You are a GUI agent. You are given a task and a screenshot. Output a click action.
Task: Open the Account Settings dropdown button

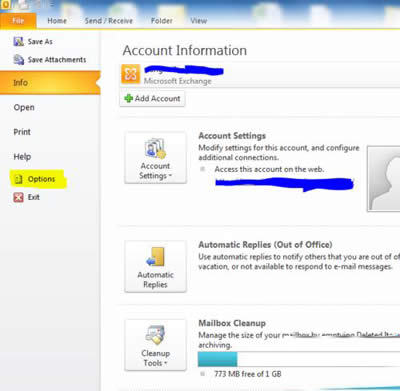point(155,158)
